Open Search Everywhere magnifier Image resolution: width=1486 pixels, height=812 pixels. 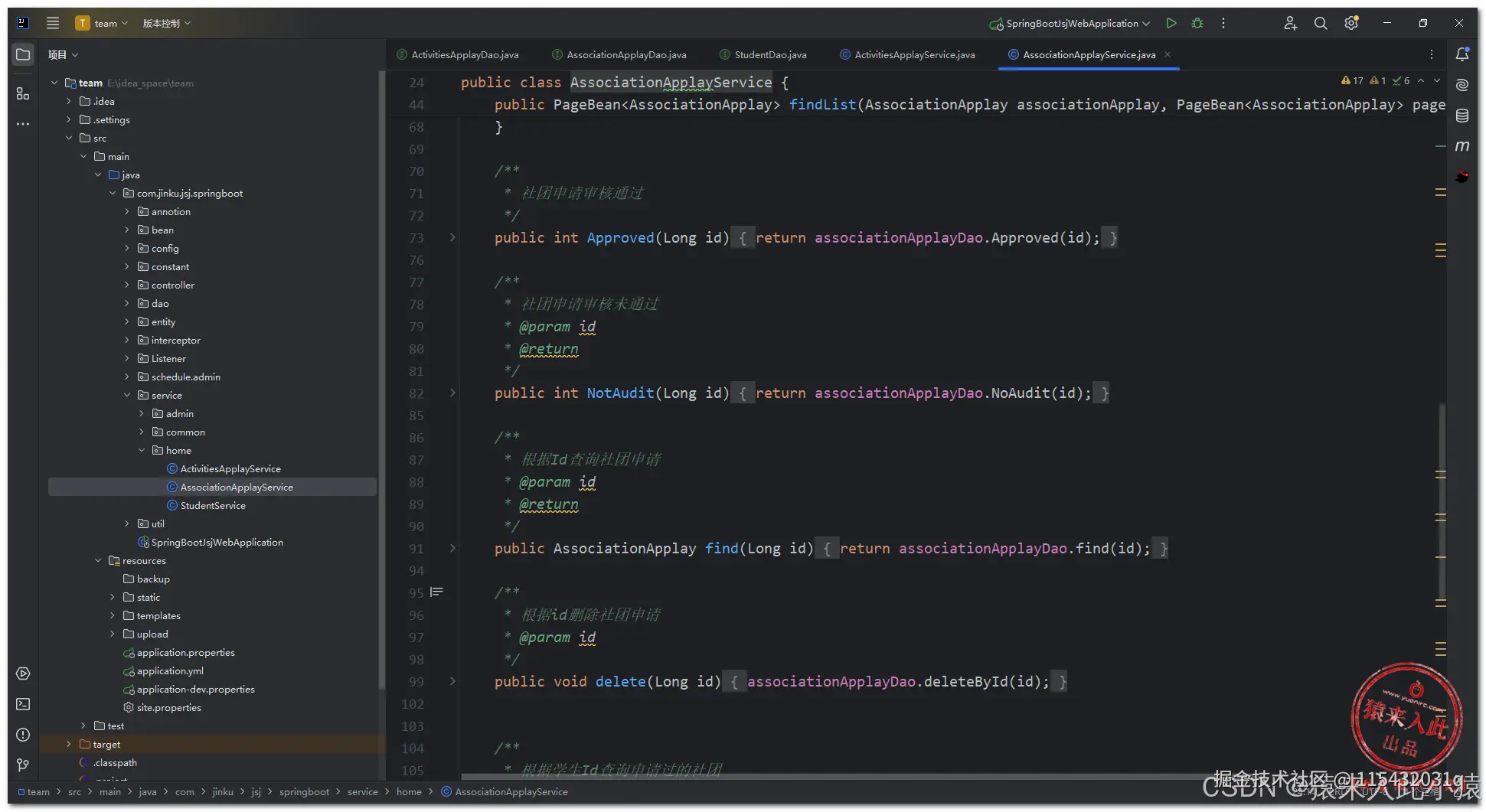coord(1321,23)
